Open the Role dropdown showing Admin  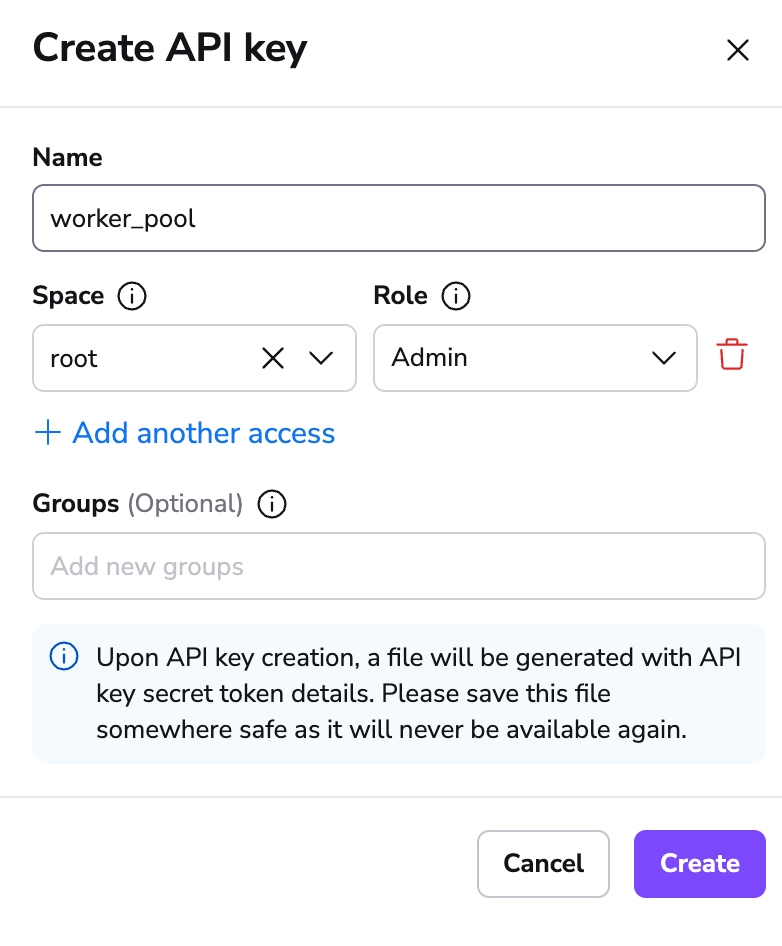[663, 358]
